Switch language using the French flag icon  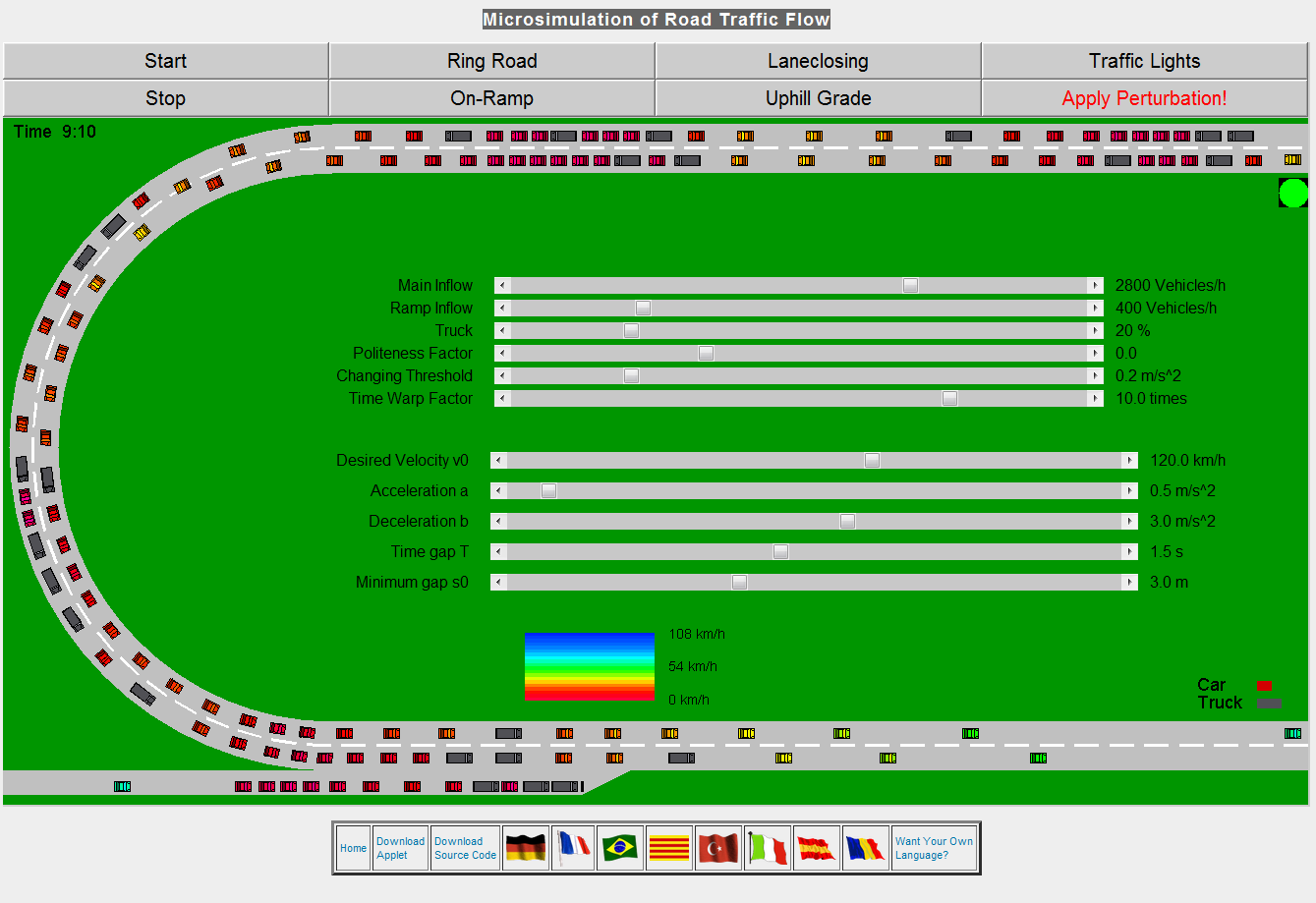pyautogui.click(x=574, y=847)
